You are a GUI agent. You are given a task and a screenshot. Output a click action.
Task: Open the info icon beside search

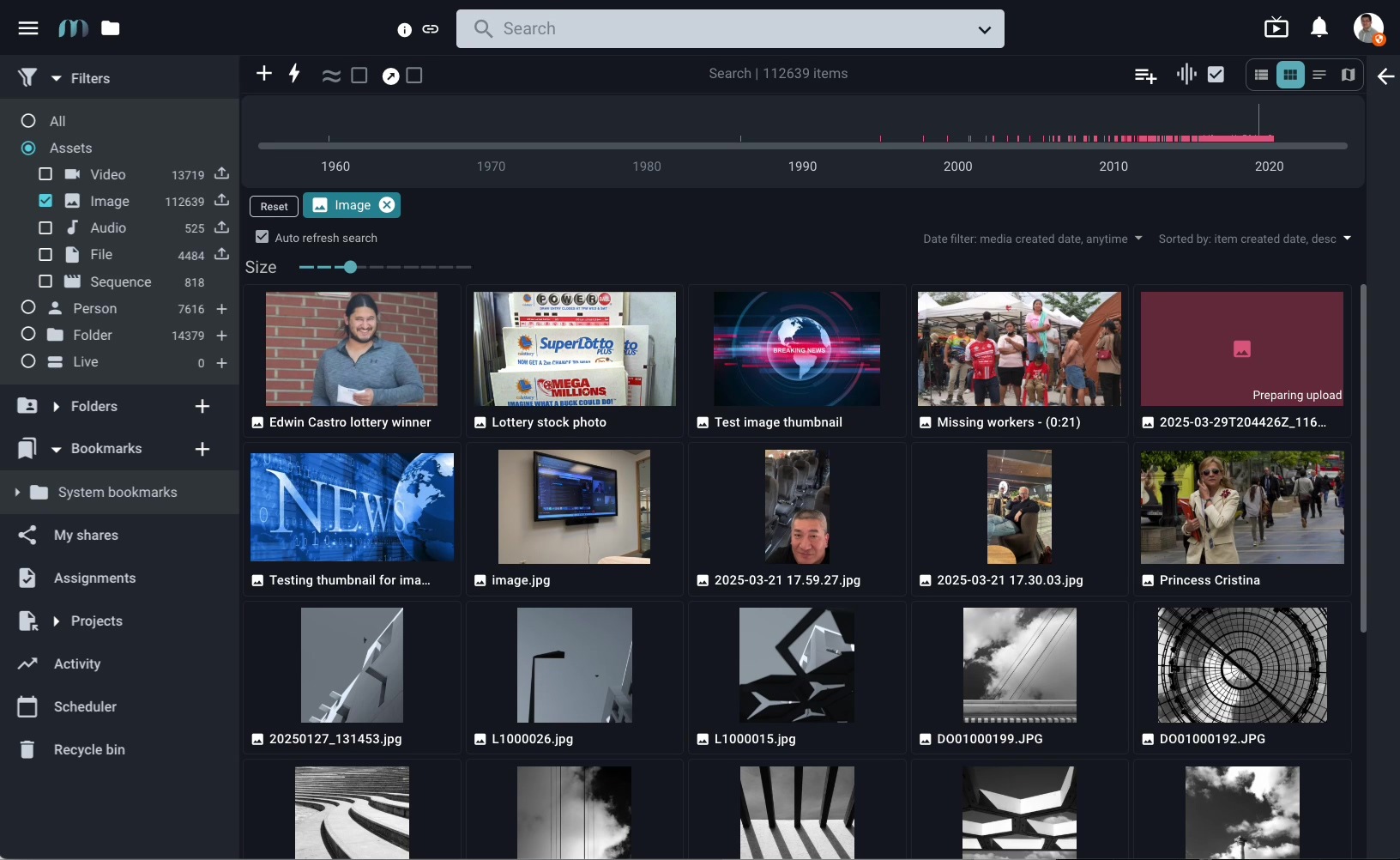click(405, 29)
